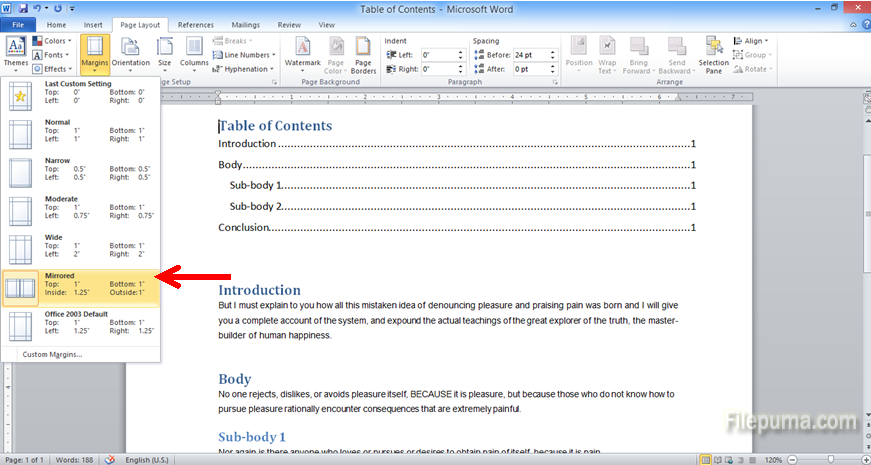Click Custom Margins at menu bottom
This screenshot has height=465, width=871.
pos(52,354)
